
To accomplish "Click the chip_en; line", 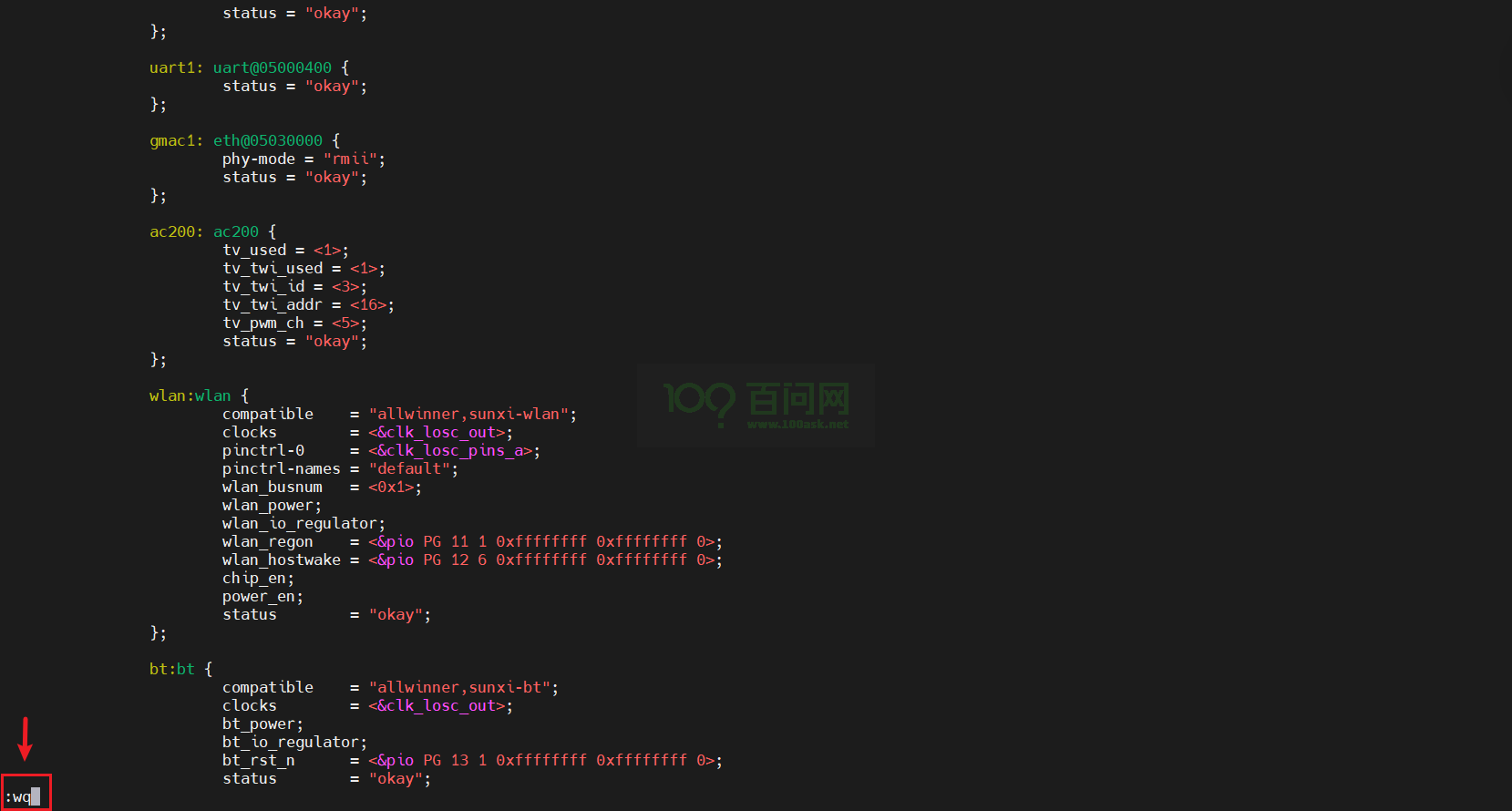I will point(258,578).
